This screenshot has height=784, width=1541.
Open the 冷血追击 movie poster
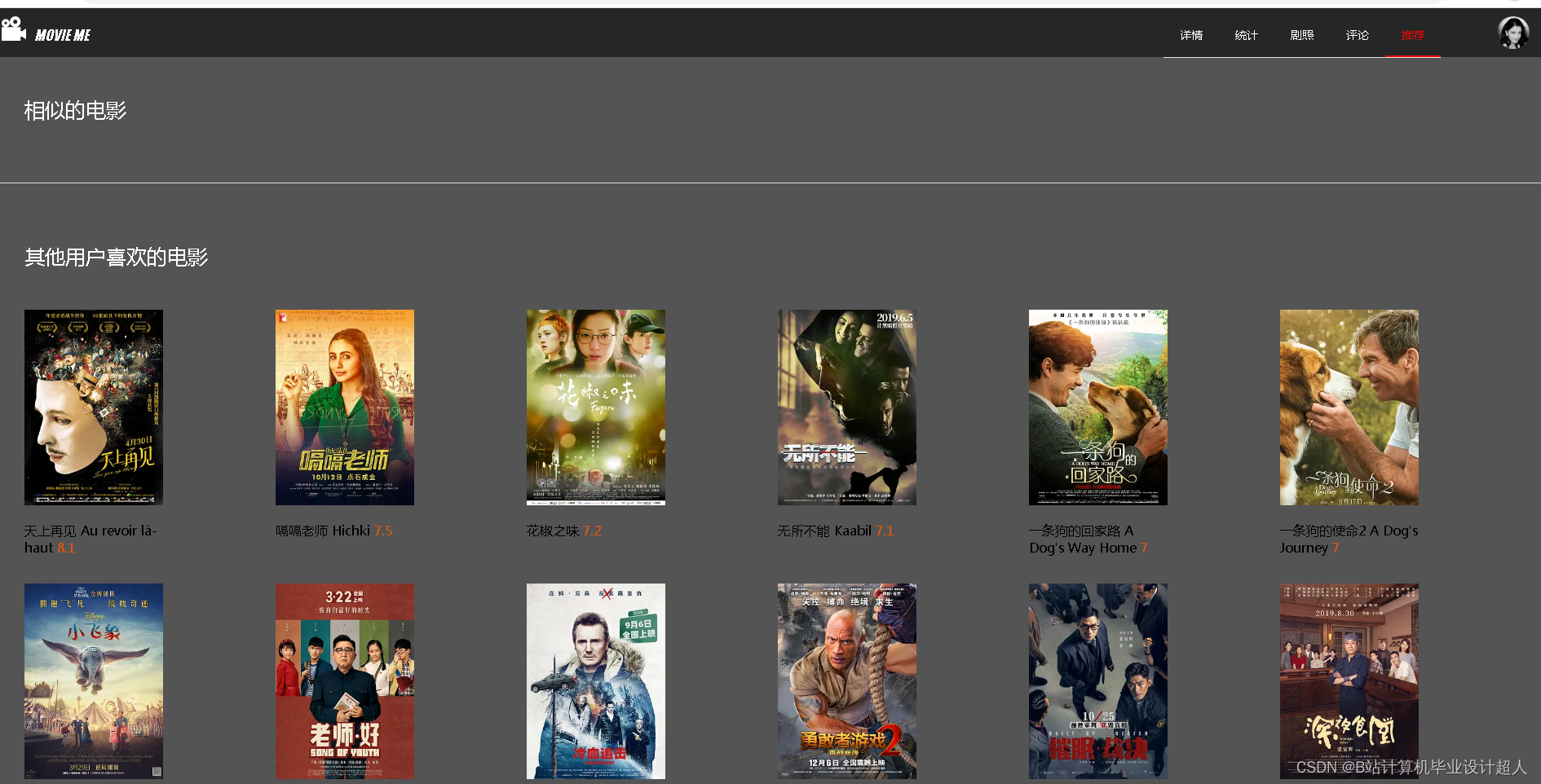click(x=596, y=681)
